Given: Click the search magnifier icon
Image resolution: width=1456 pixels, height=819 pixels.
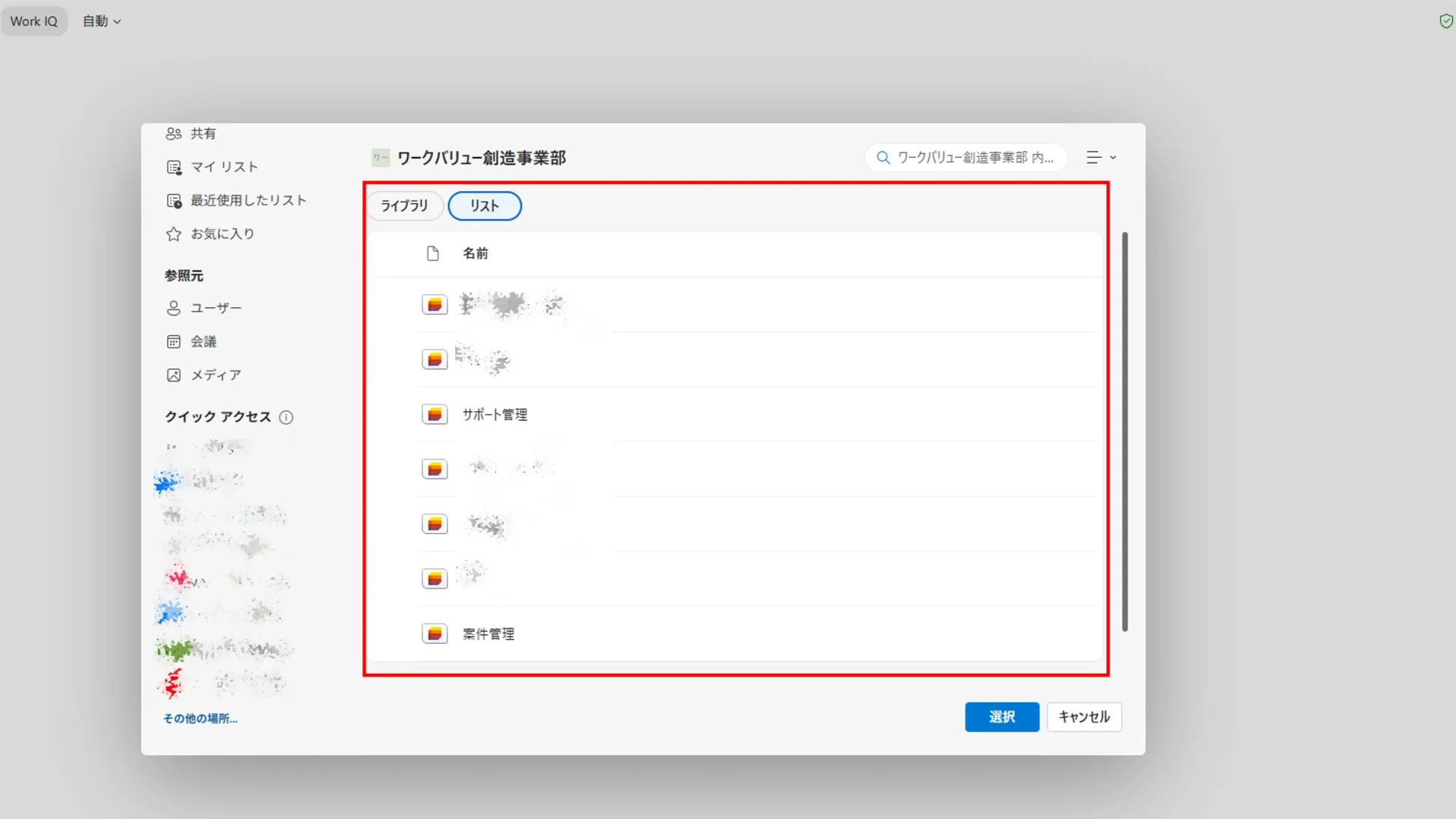Looking at the screenshot, I should (883, 158).
